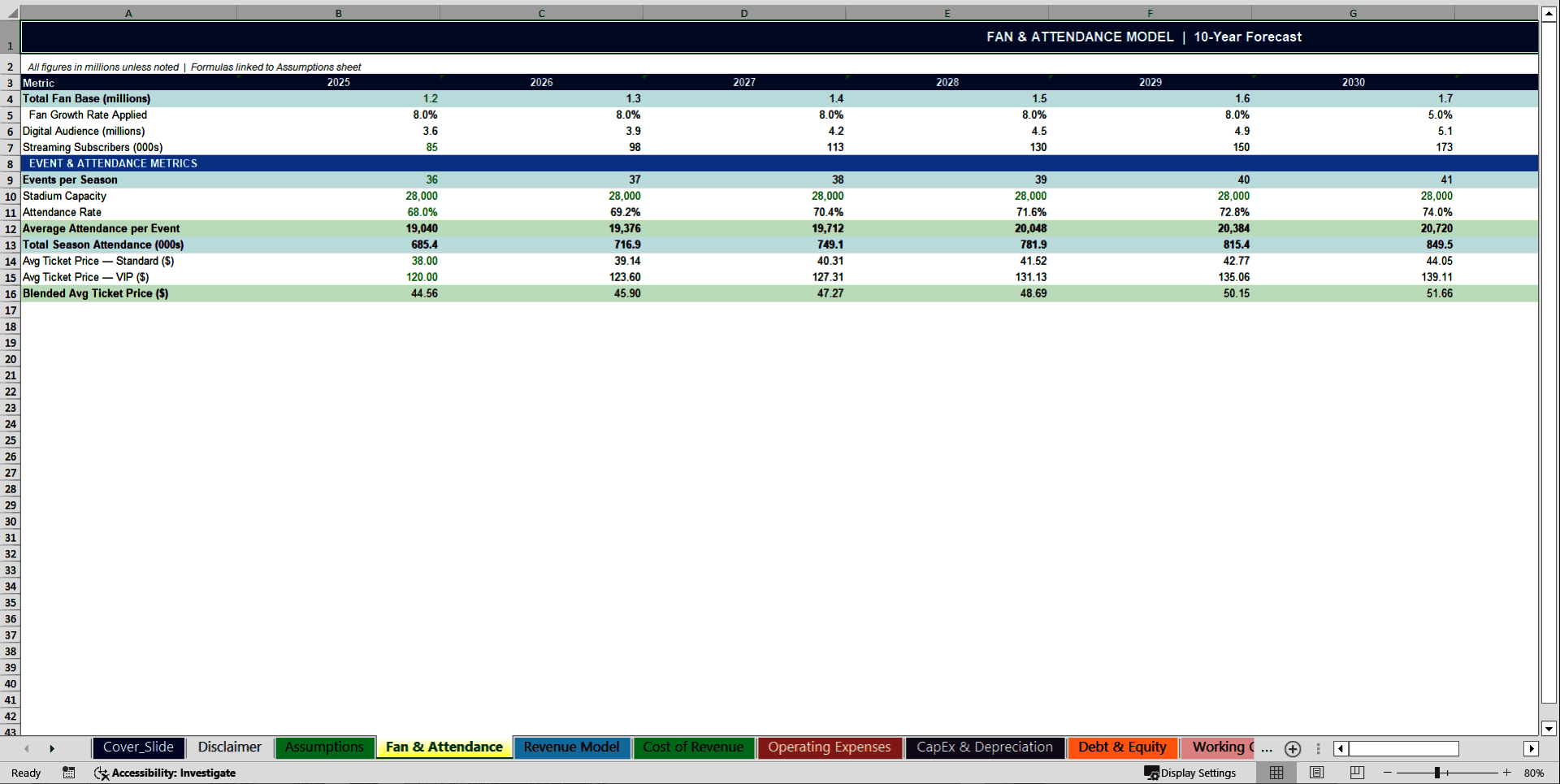
Task: Switch to the Assumptions sheet
Action: 324,747
